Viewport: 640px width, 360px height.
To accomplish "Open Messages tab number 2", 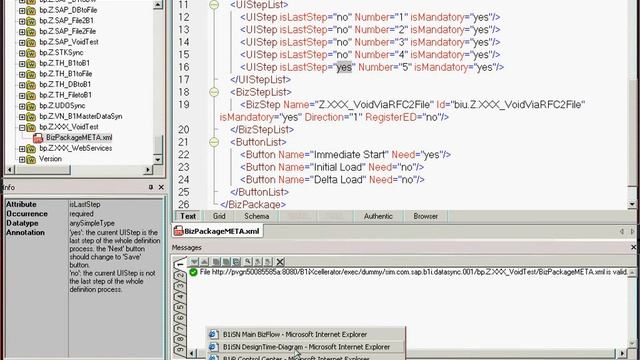I will pos(181,276).
